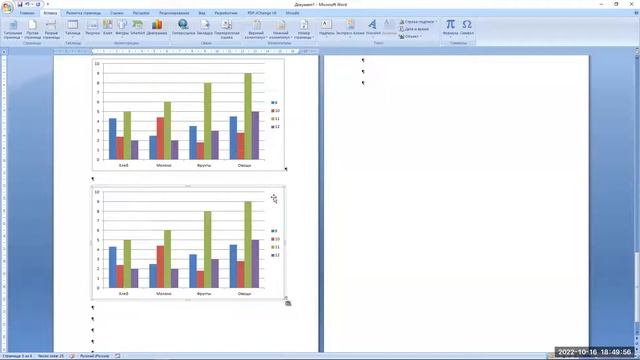The image size is (640, 360).
Task: Select the upper bar chart
Action: pyautogui.click(x=188, y=114)
